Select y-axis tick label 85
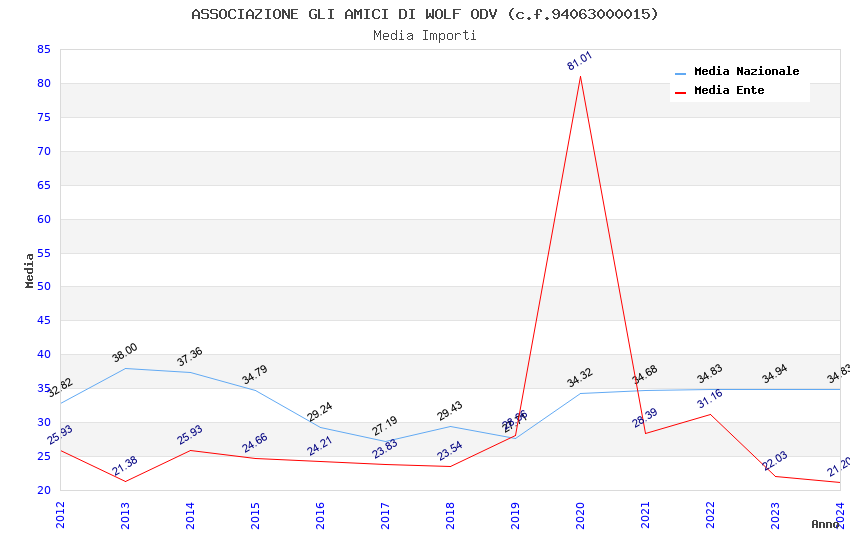The height and width of the screenshot is (550, 850). [x=44, y=49]
